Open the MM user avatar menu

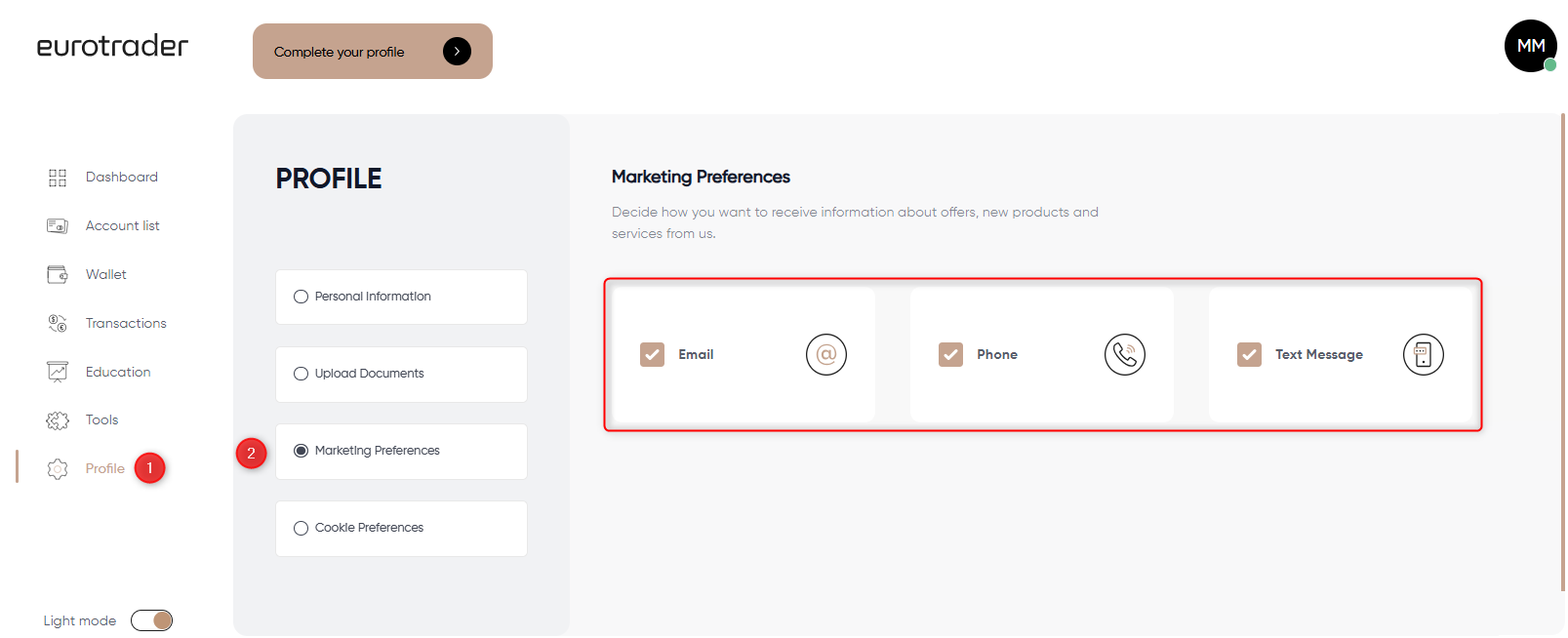tap(1530, 46)
